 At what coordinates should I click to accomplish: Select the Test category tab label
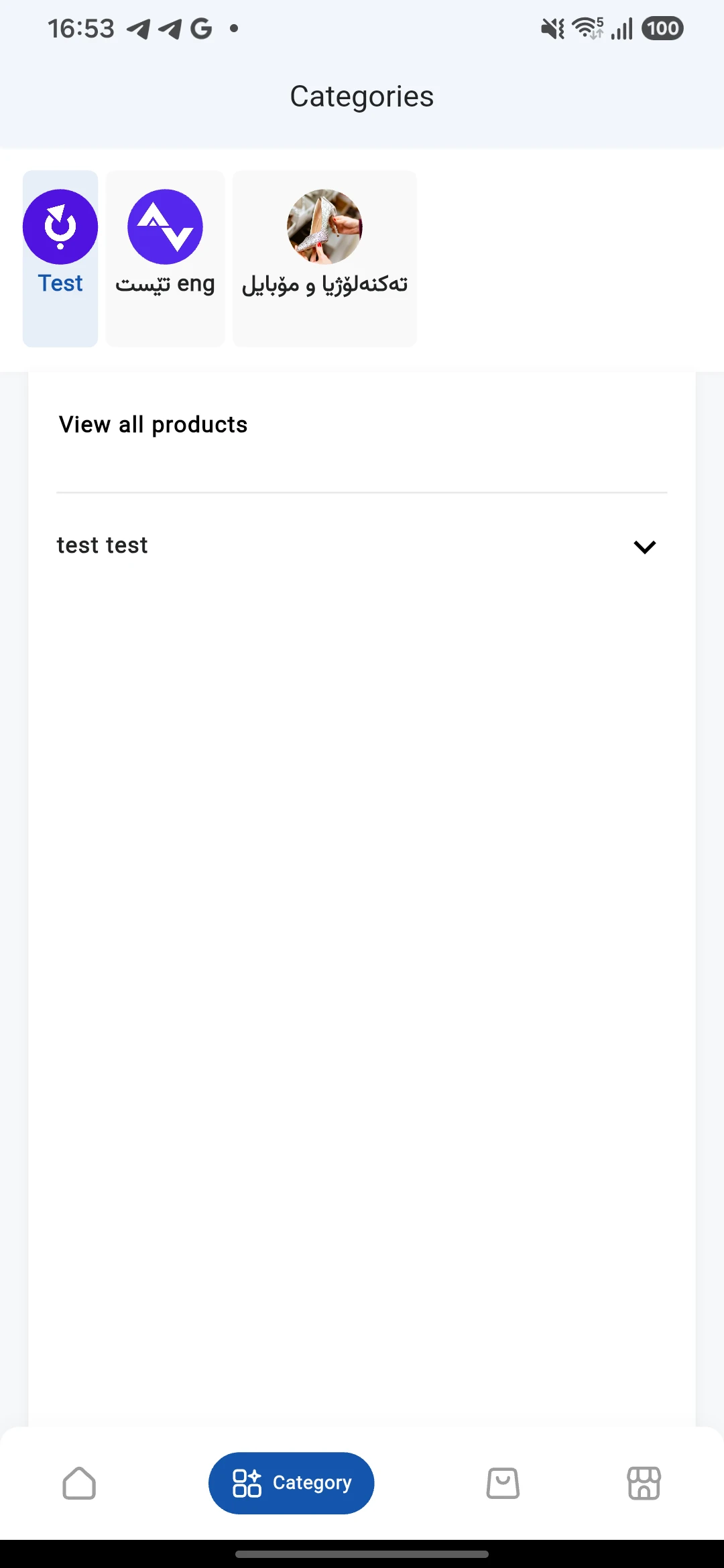click(60, 283)
